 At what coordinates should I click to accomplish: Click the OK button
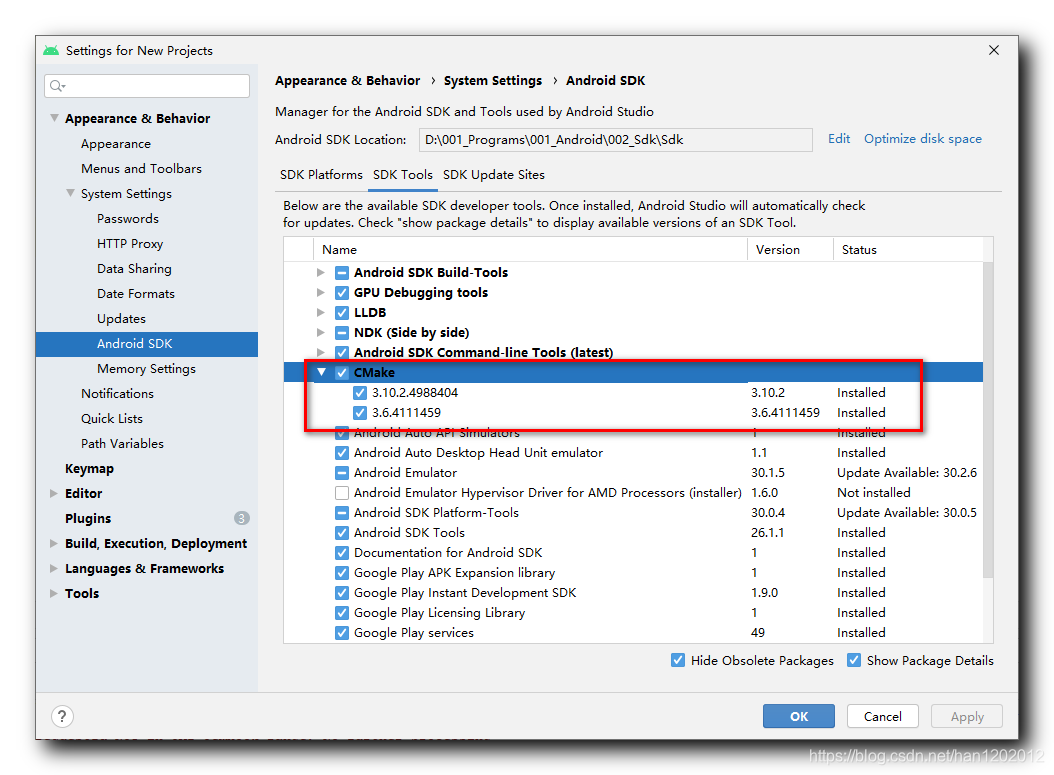pos(799,717)
